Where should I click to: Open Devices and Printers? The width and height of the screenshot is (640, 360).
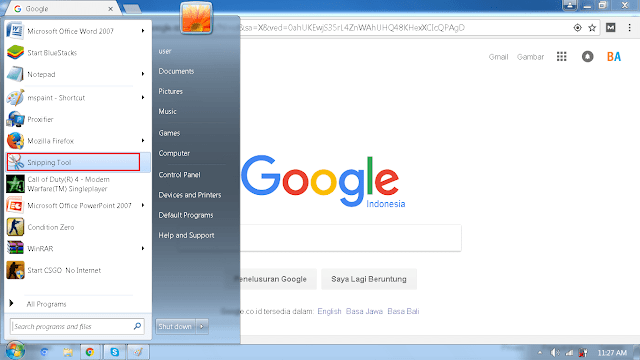pos(190,195)
